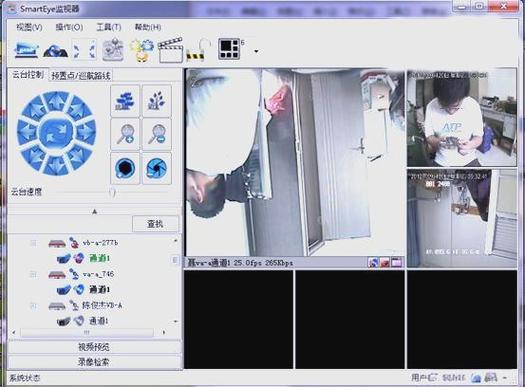Tilt the camera up with the PTZ up arrow
Screen dimensions: 525x387
[56, 101]
